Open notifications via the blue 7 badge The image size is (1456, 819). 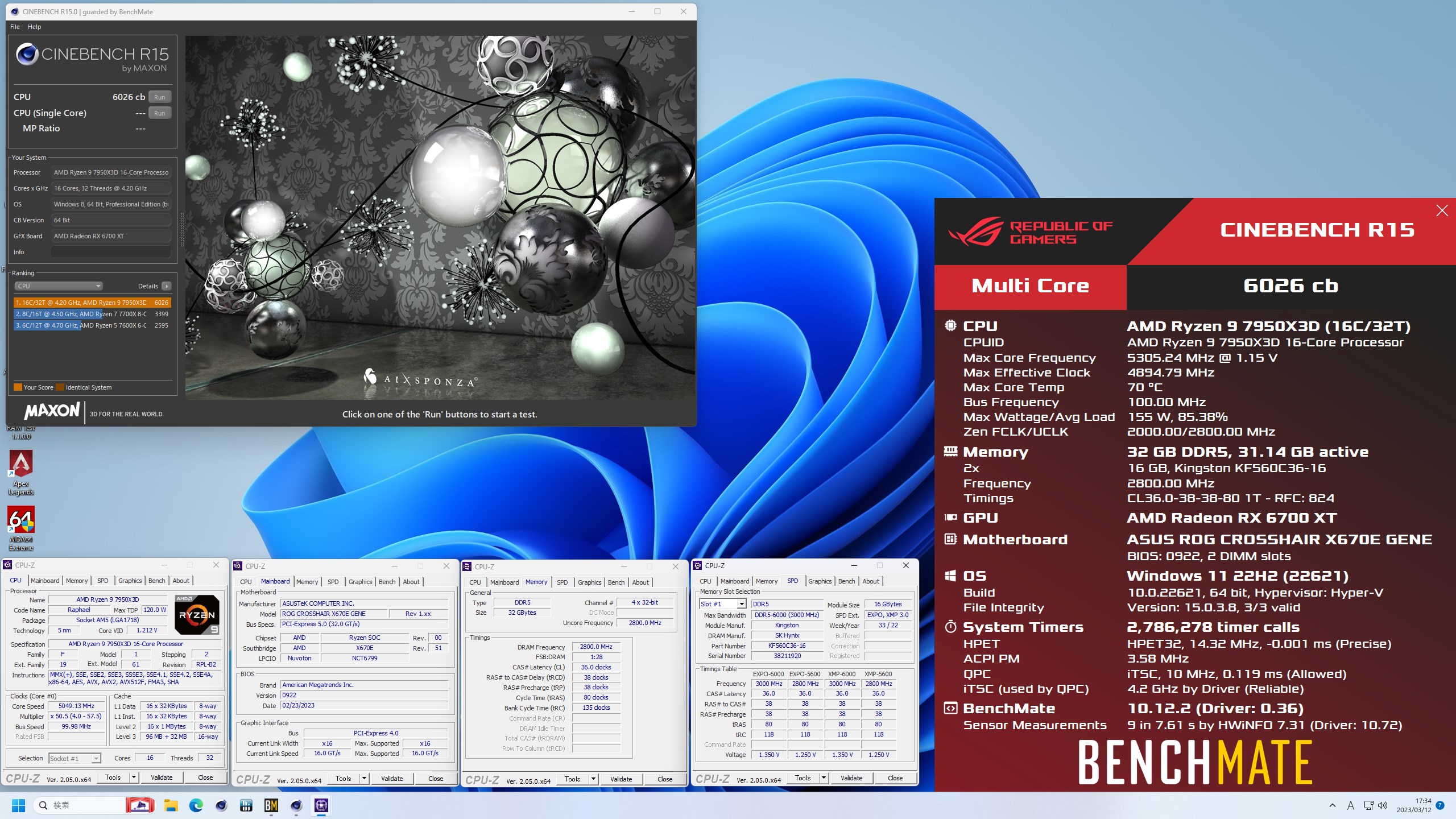(x=1440, y=805)
